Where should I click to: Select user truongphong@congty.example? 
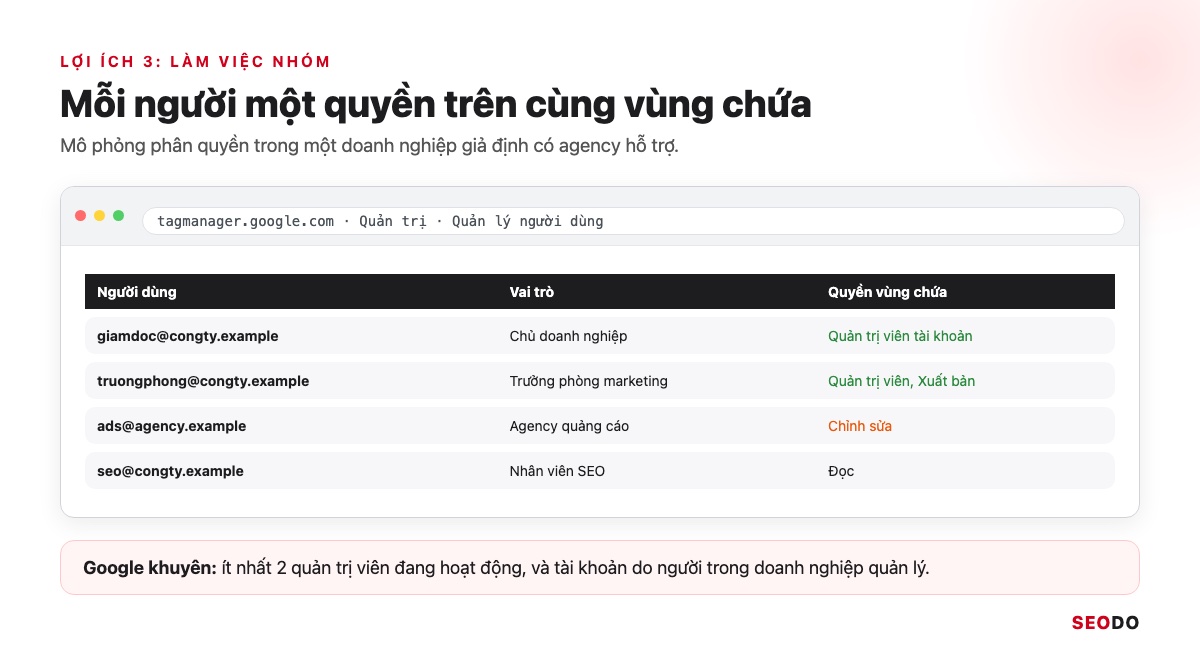click(x=203, y=381)
